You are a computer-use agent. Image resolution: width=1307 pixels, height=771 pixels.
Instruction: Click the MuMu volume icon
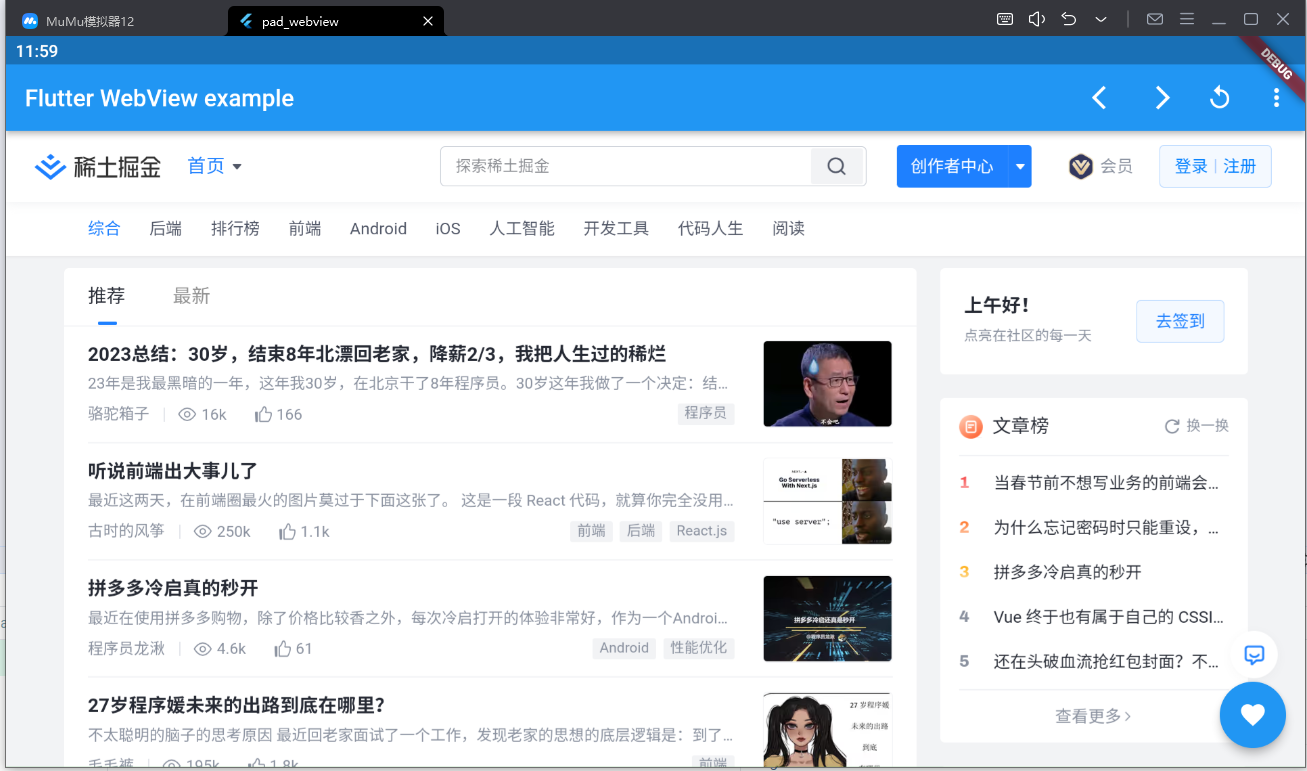click(1036, 19)
